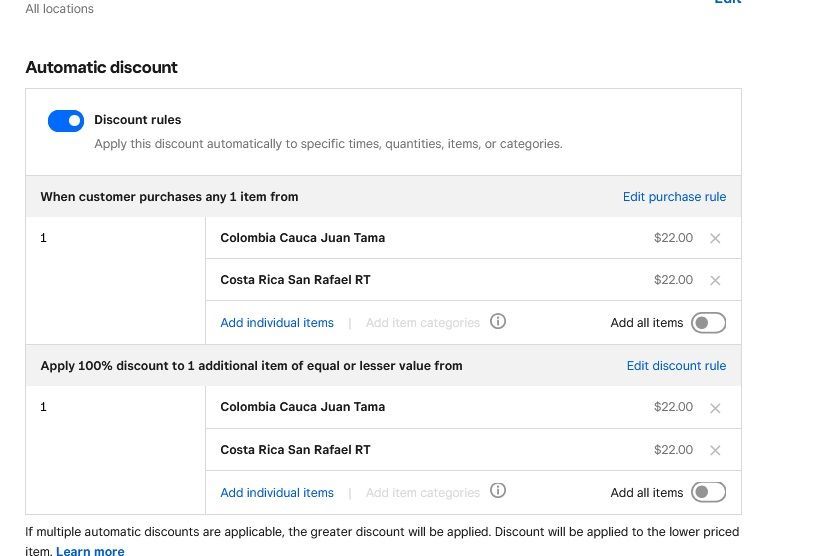Remove Colombia Cauca Juan Tama from purchase rule
830x556 pixels.
click(715, 239)
